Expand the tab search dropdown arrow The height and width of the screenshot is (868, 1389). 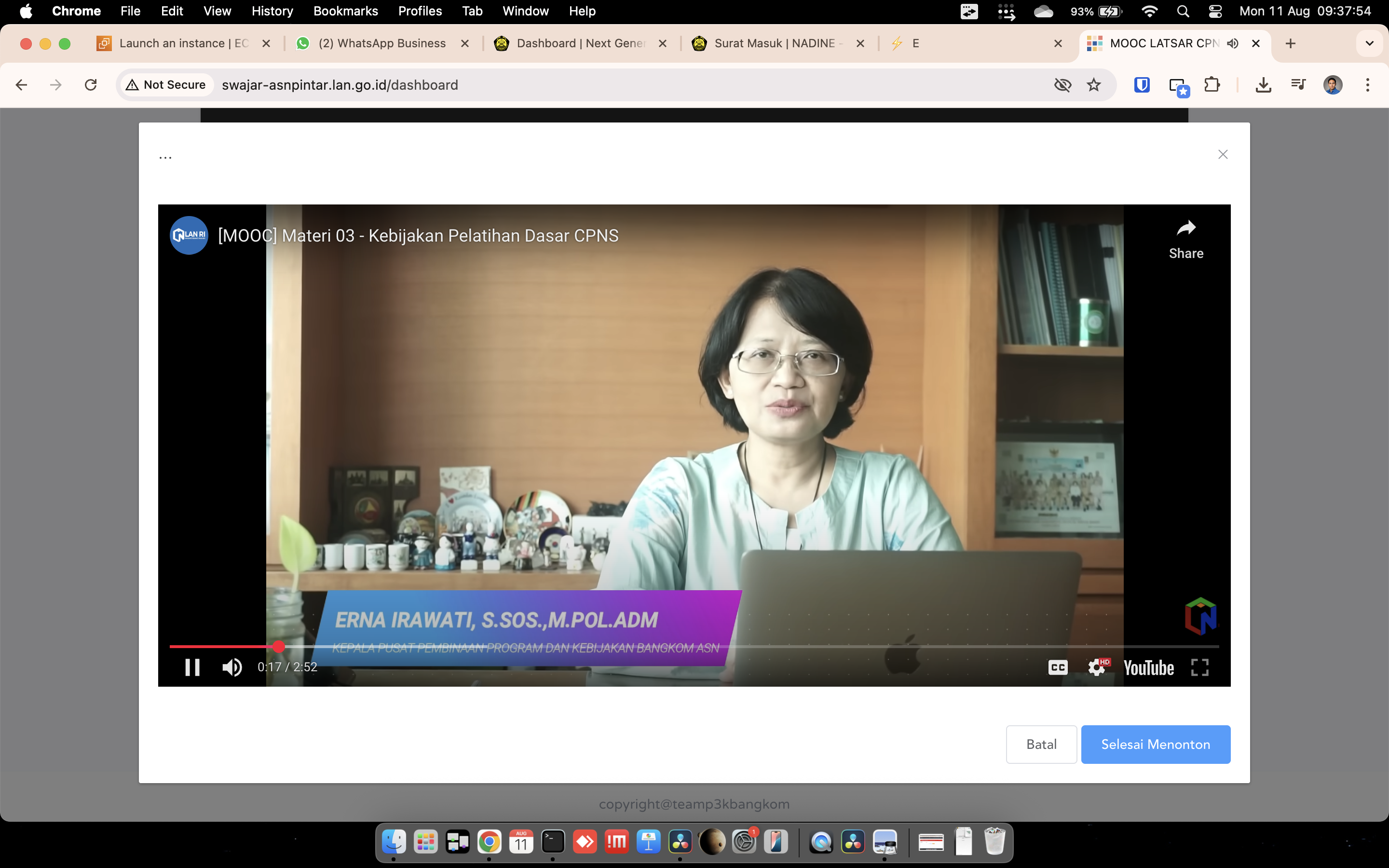[x=1370, y=43]
